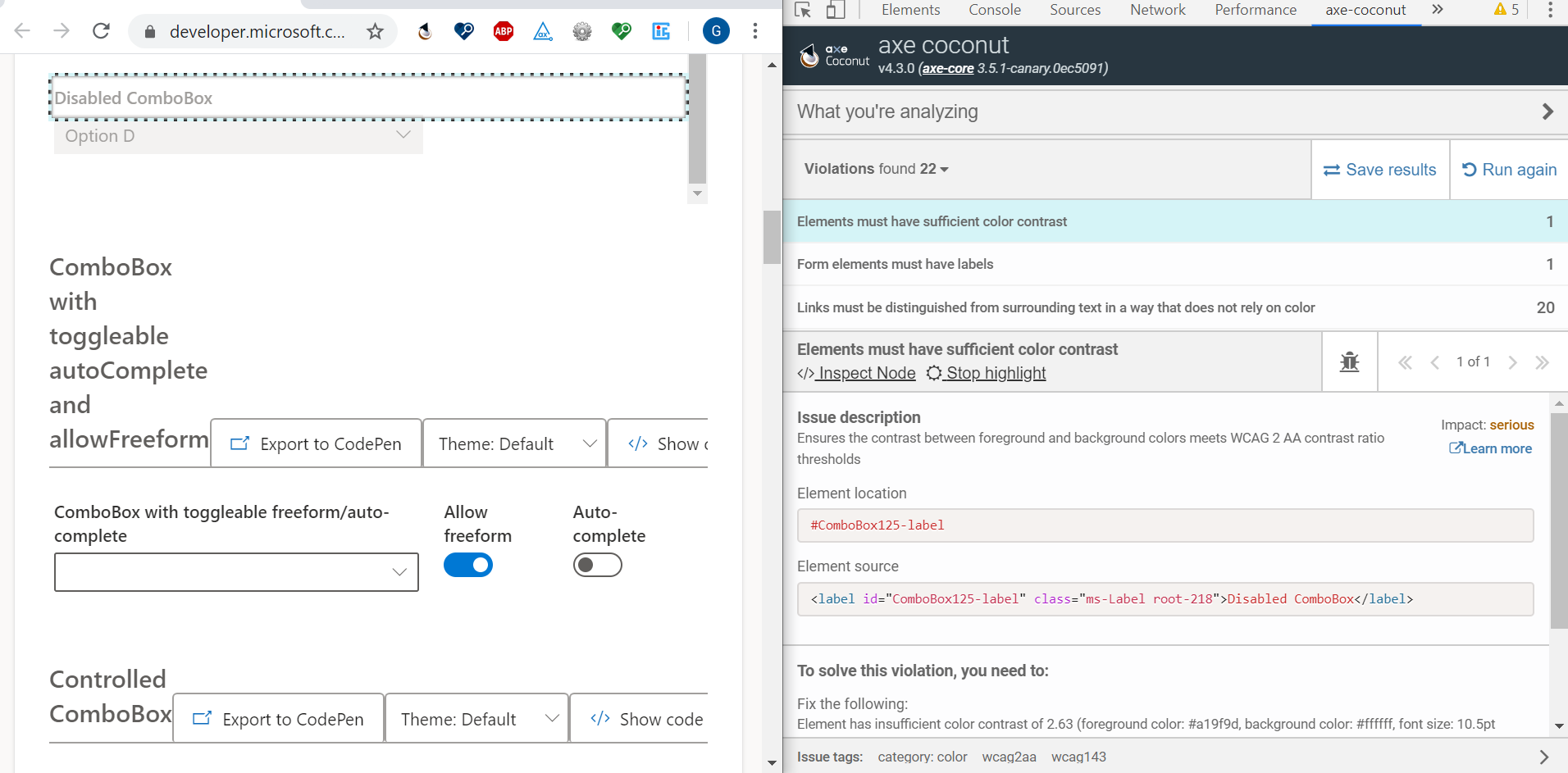Open the DevTools customize menu dots

pyautogui.click(x=1550, y=10)
